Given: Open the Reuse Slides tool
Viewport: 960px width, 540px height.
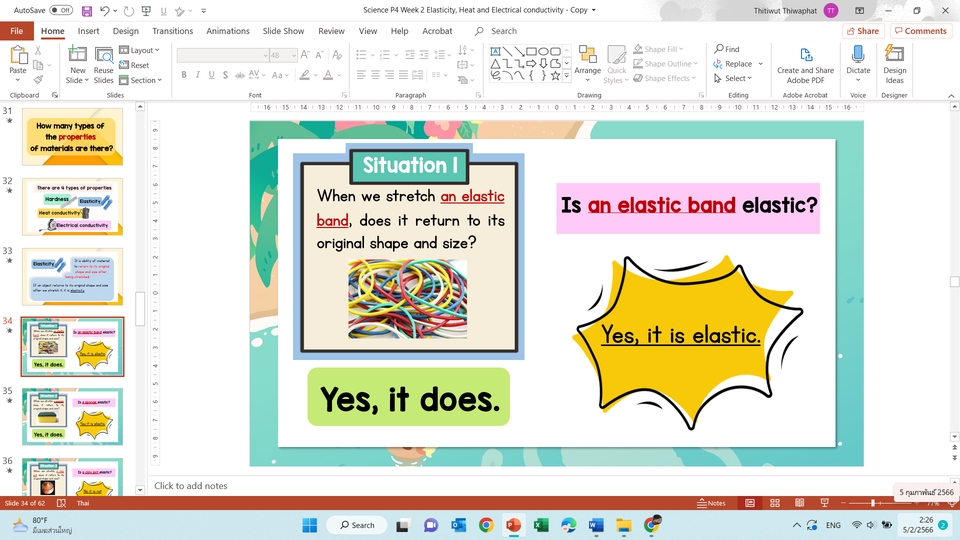Looking at the screenshot, I should tap(103, 64).
